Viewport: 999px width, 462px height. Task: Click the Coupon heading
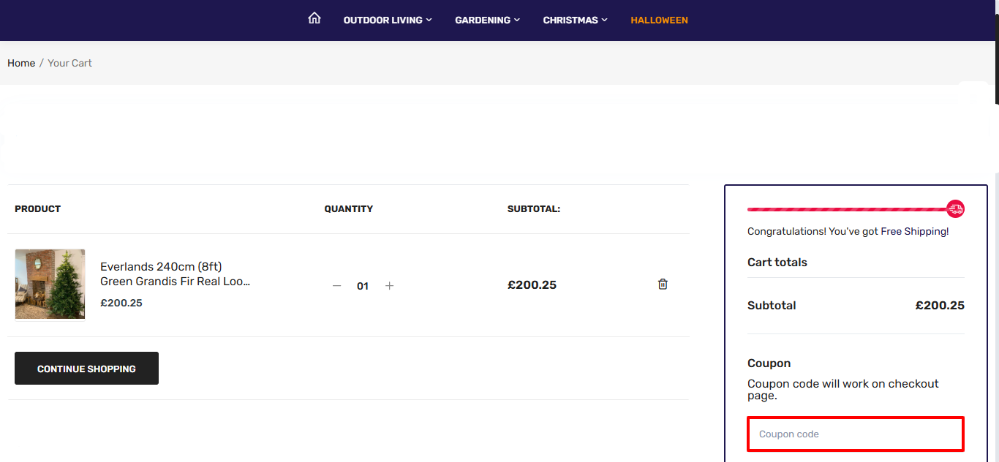pyautogui.click(x=769, y=363)
